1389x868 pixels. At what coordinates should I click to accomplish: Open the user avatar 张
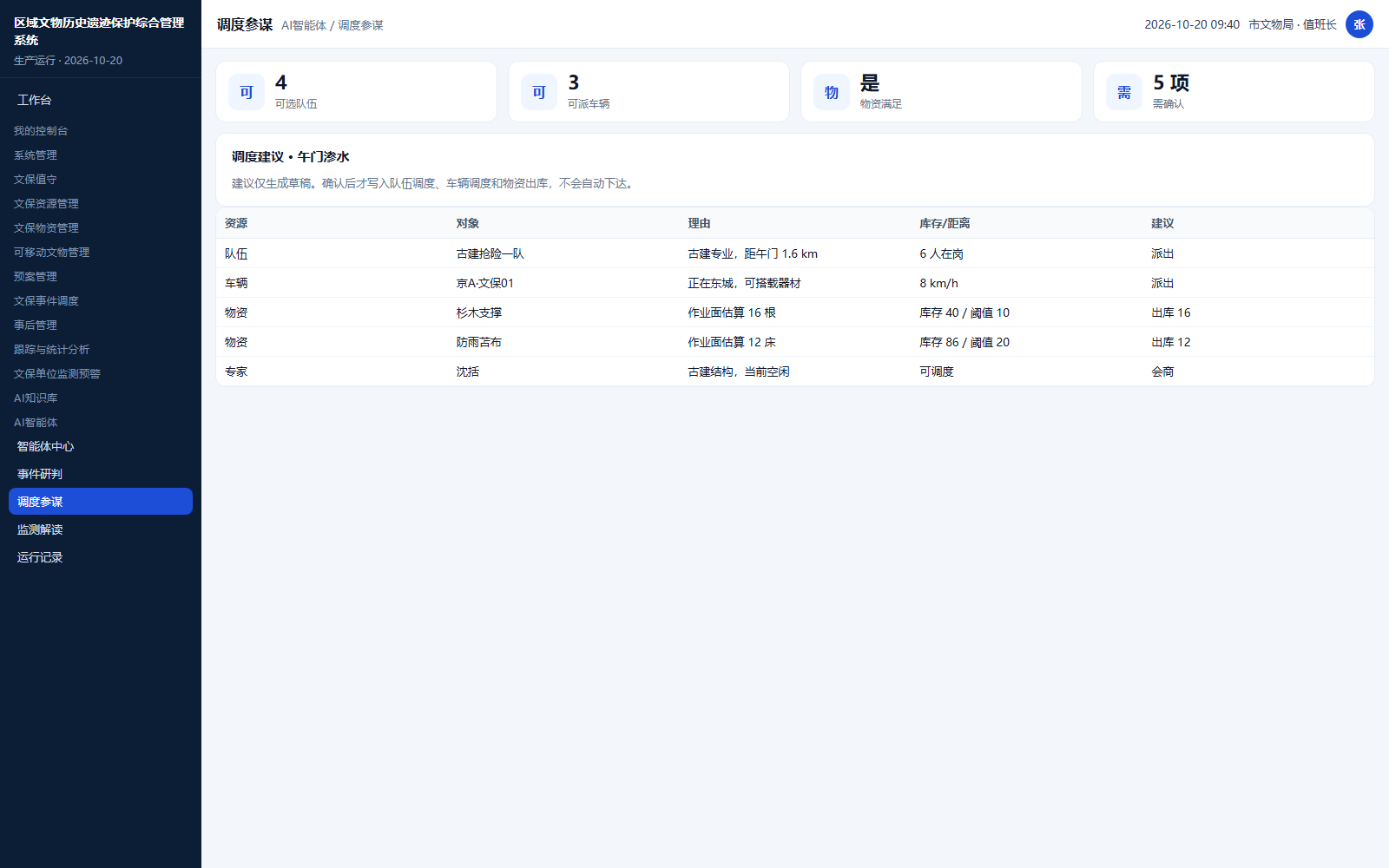(x=1359, y=24)
